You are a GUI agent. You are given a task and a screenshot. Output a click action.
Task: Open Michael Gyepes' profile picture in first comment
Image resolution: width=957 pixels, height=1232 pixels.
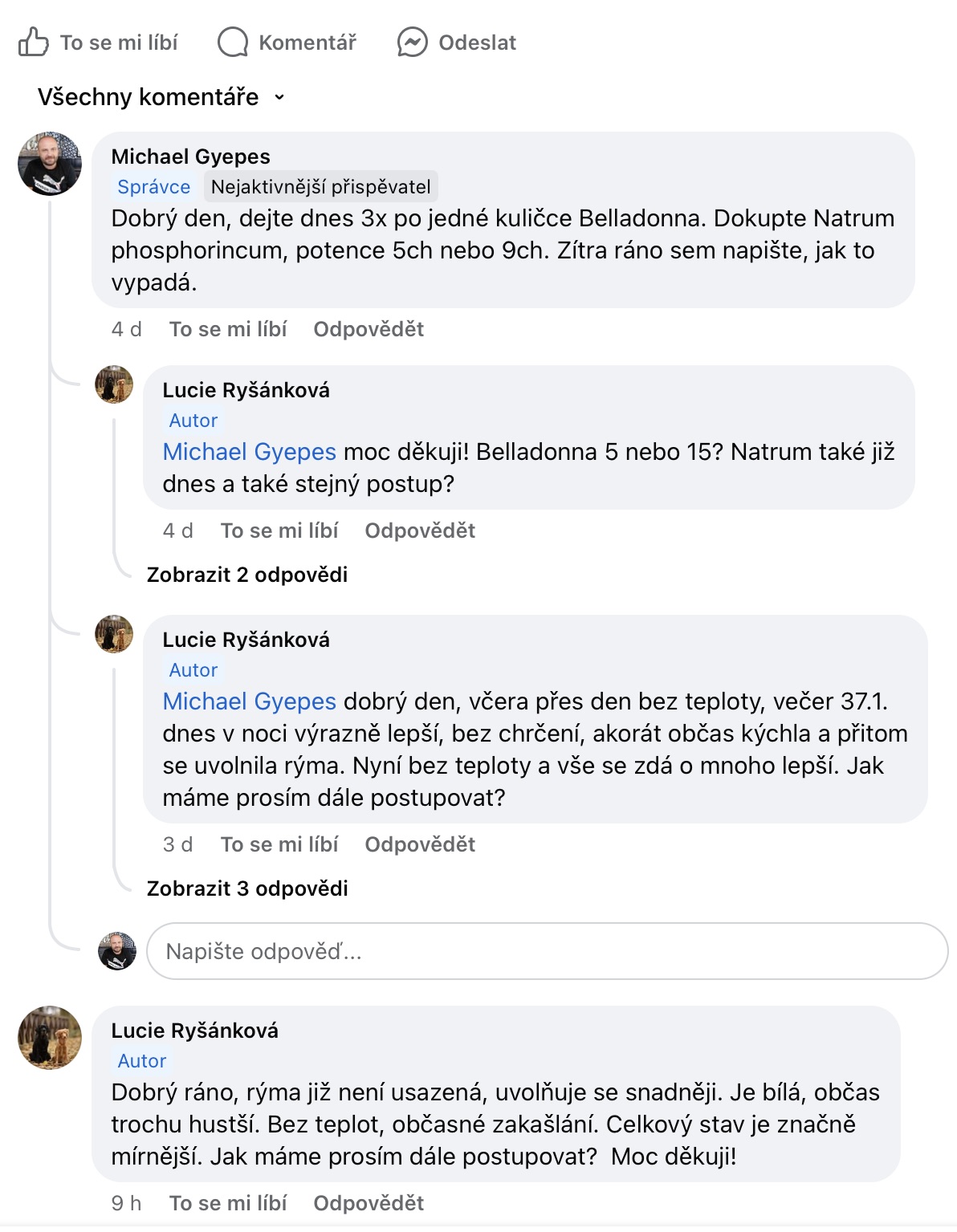coord(50,164)
